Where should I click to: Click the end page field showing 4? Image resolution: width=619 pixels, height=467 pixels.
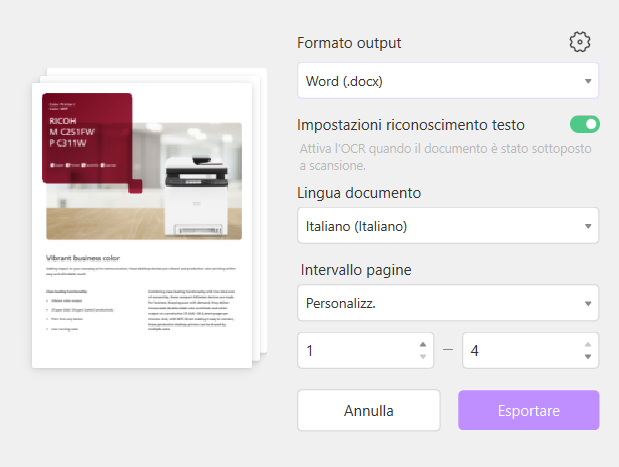530,350
